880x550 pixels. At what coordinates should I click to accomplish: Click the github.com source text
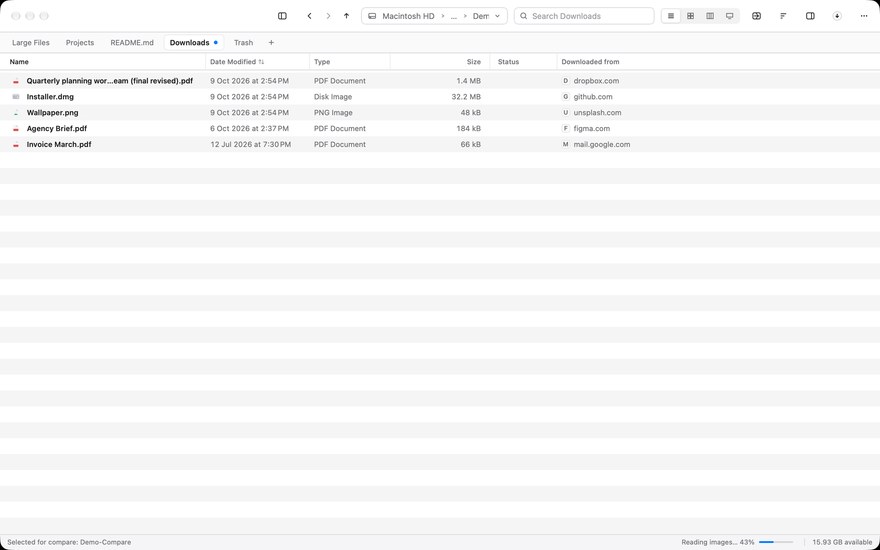pos(593,97)
